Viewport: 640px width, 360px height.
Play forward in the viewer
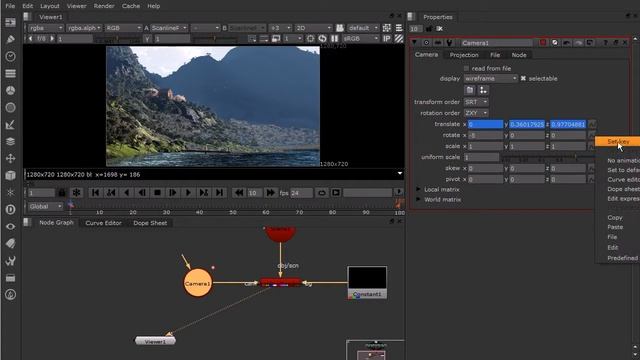click(x=188, y=193)
